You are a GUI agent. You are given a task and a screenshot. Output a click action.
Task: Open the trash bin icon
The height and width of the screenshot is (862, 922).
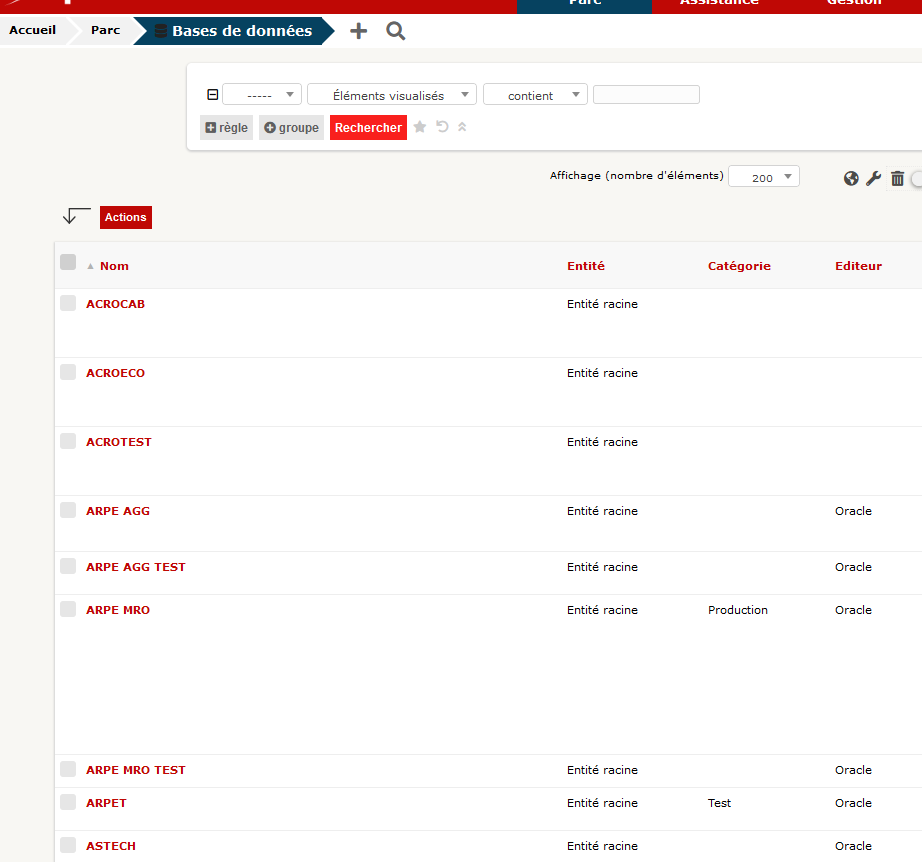tap(897, 177)
